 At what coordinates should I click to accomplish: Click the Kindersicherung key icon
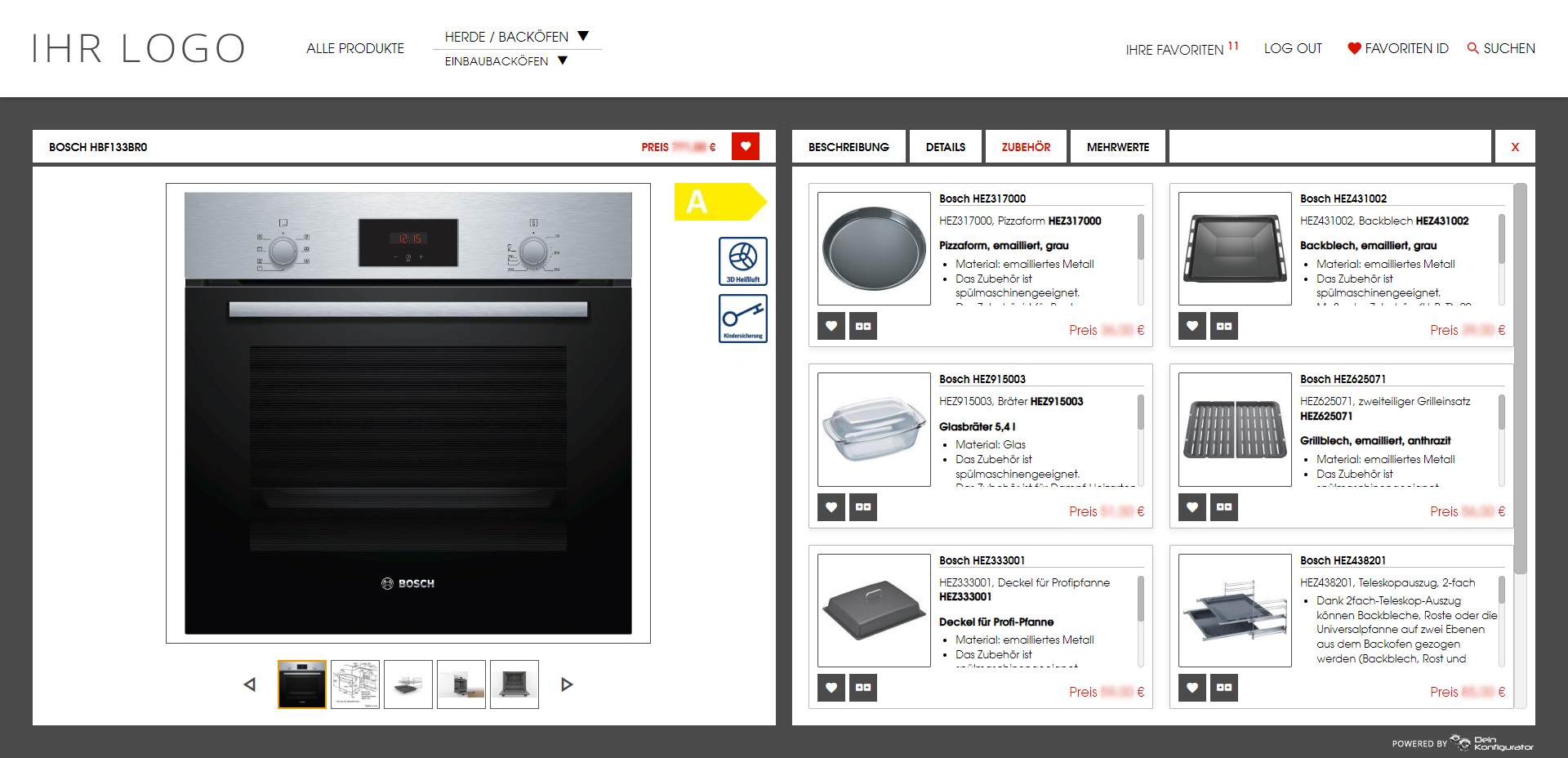(x=742, y=318)
